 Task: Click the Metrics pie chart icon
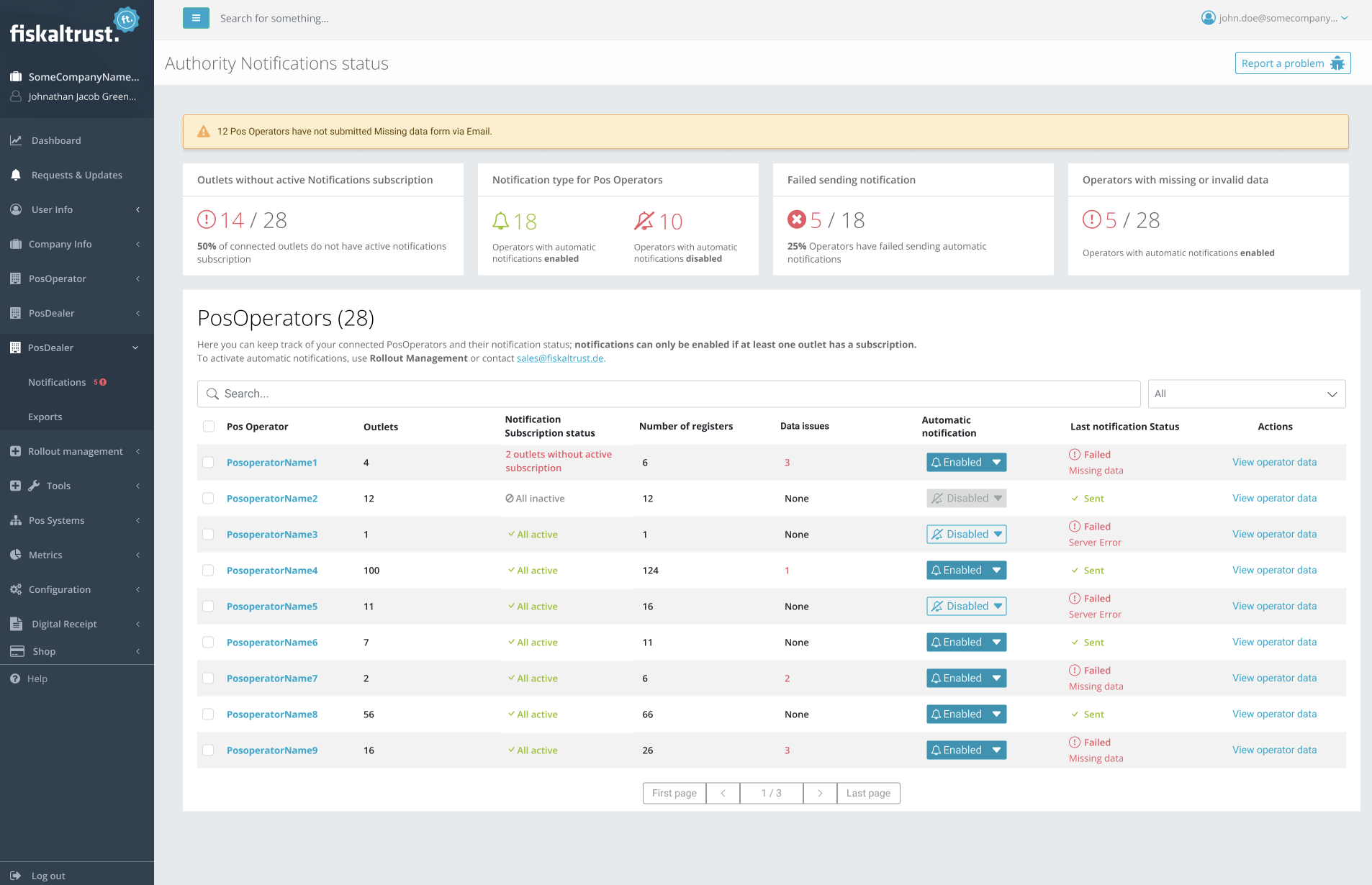(16, 555)
